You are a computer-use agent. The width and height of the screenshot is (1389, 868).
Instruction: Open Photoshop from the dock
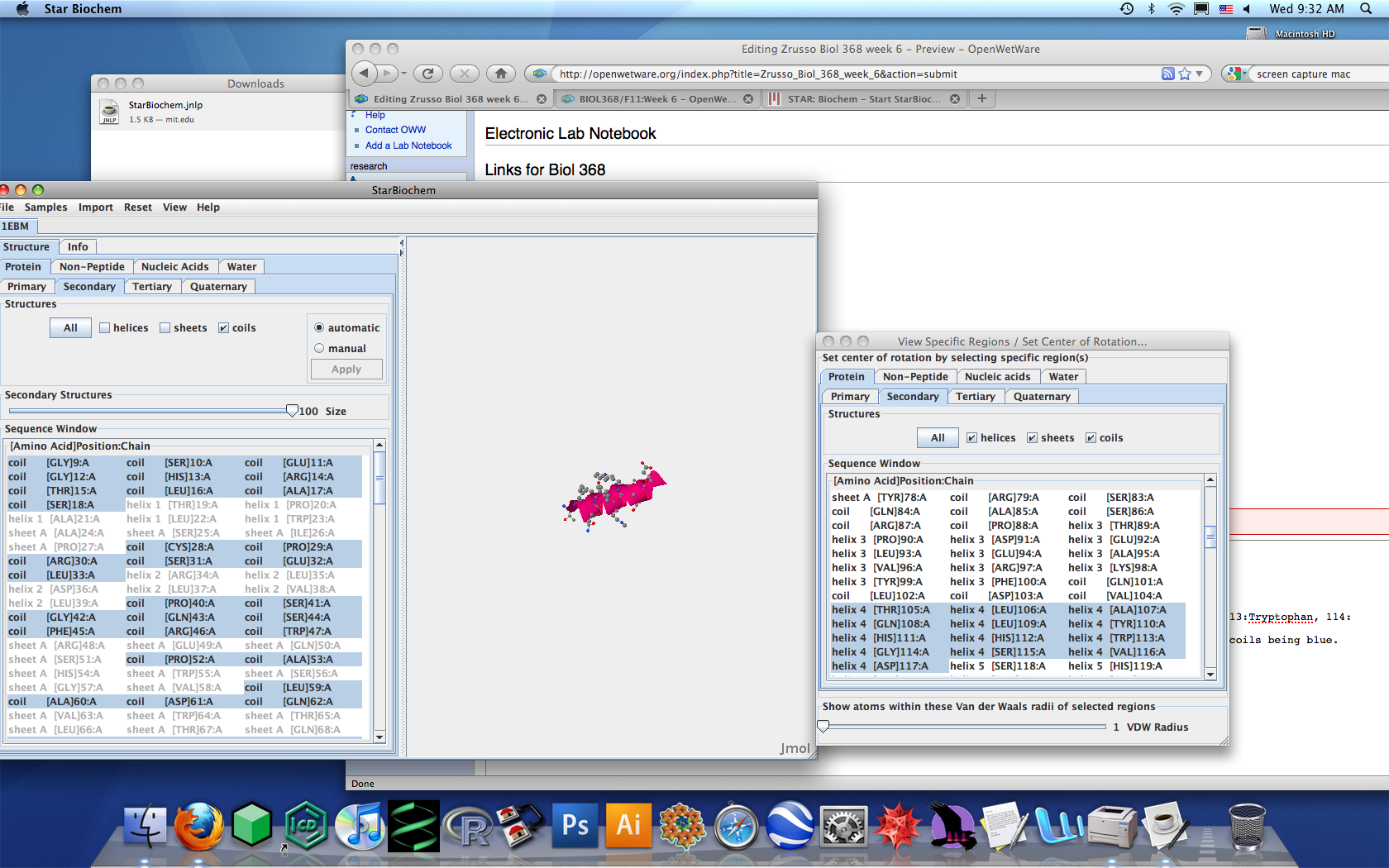click(575, 826)
